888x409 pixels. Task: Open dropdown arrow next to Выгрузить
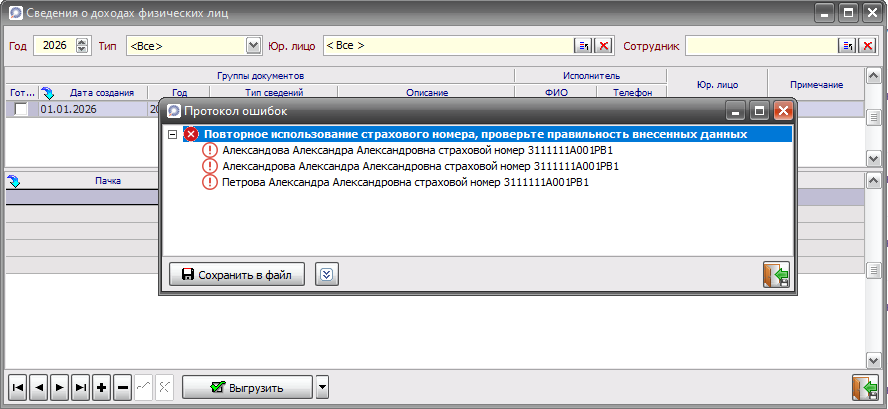(x=322, y=387)
